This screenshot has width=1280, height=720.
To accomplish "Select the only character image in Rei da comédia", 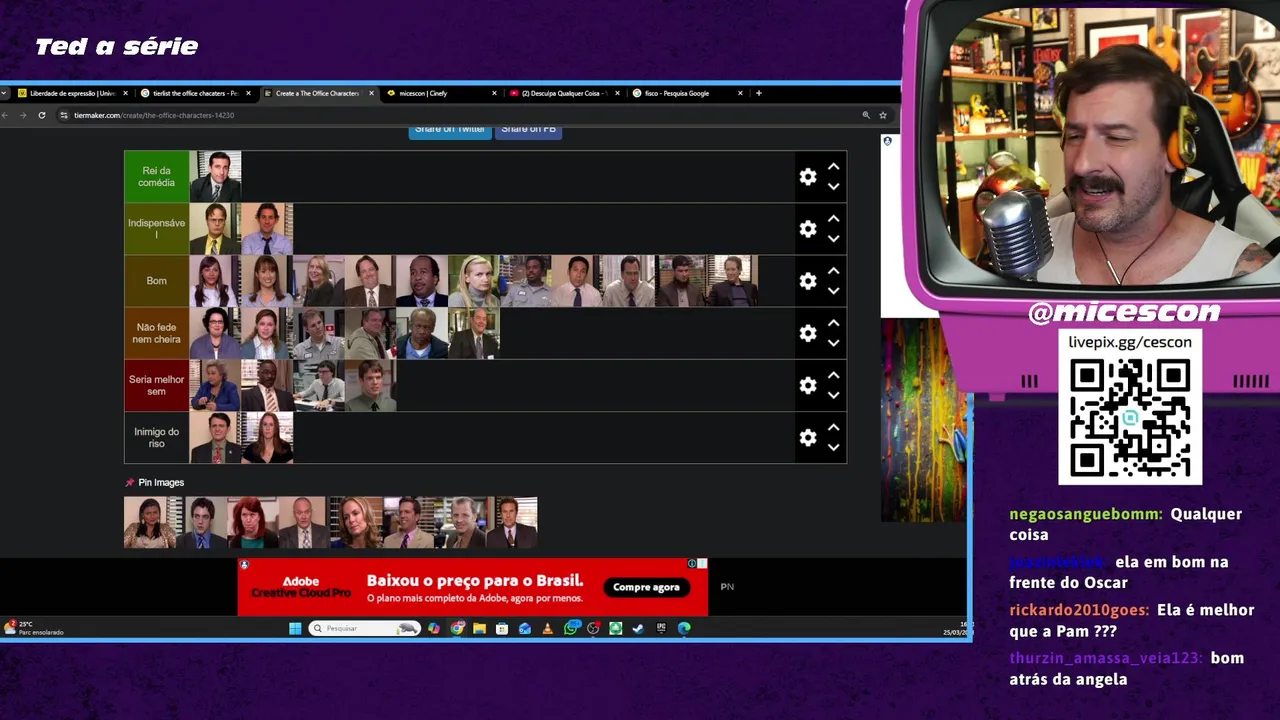I will point(216,177).
